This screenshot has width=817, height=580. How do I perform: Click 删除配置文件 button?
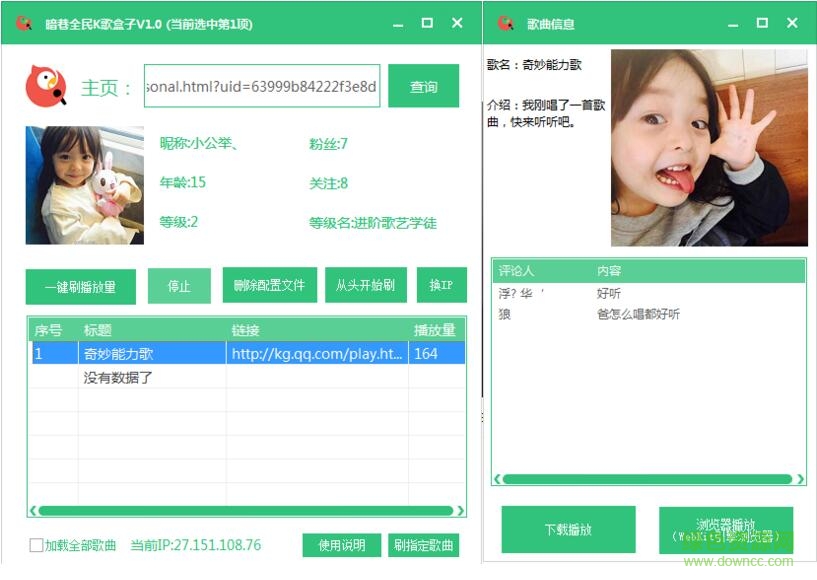(x=269, y=285)
